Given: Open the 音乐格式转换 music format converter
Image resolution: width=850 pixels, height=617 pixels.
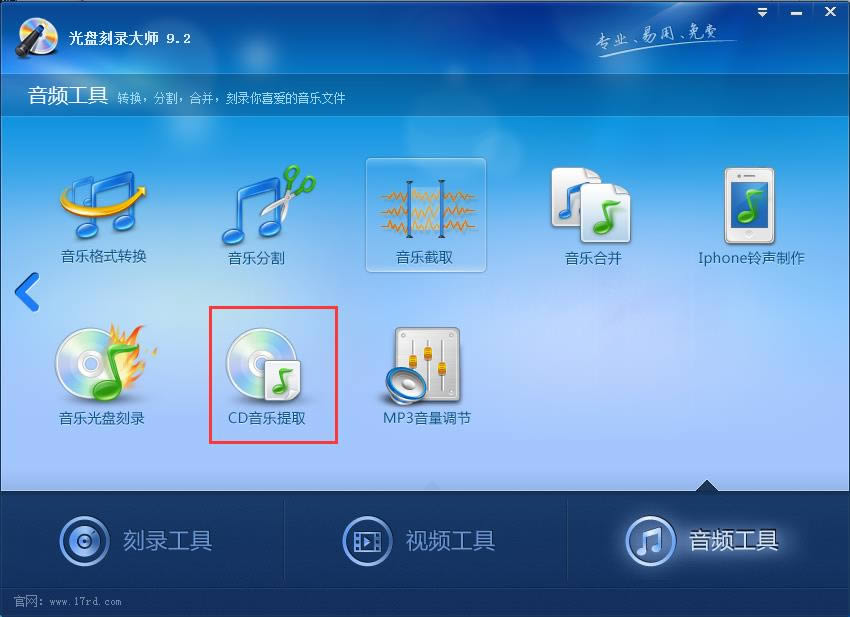Looking at the screenshot, I should point(103,216).
